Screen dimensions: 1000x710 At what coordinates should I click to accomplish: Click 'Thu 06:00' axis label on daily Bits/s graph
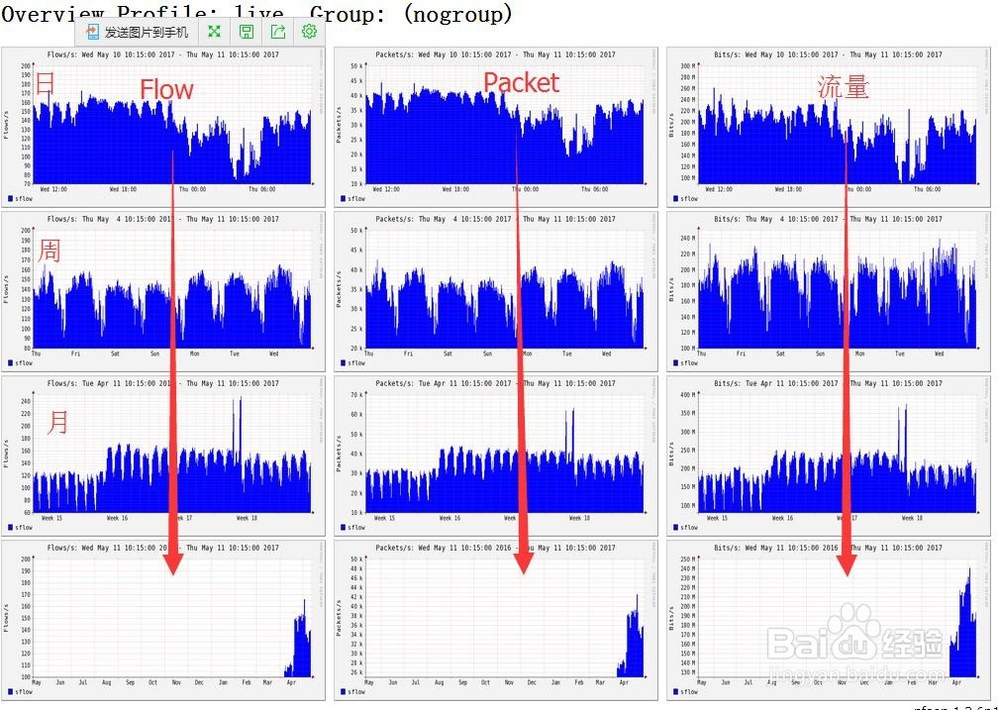click(927, 189)
